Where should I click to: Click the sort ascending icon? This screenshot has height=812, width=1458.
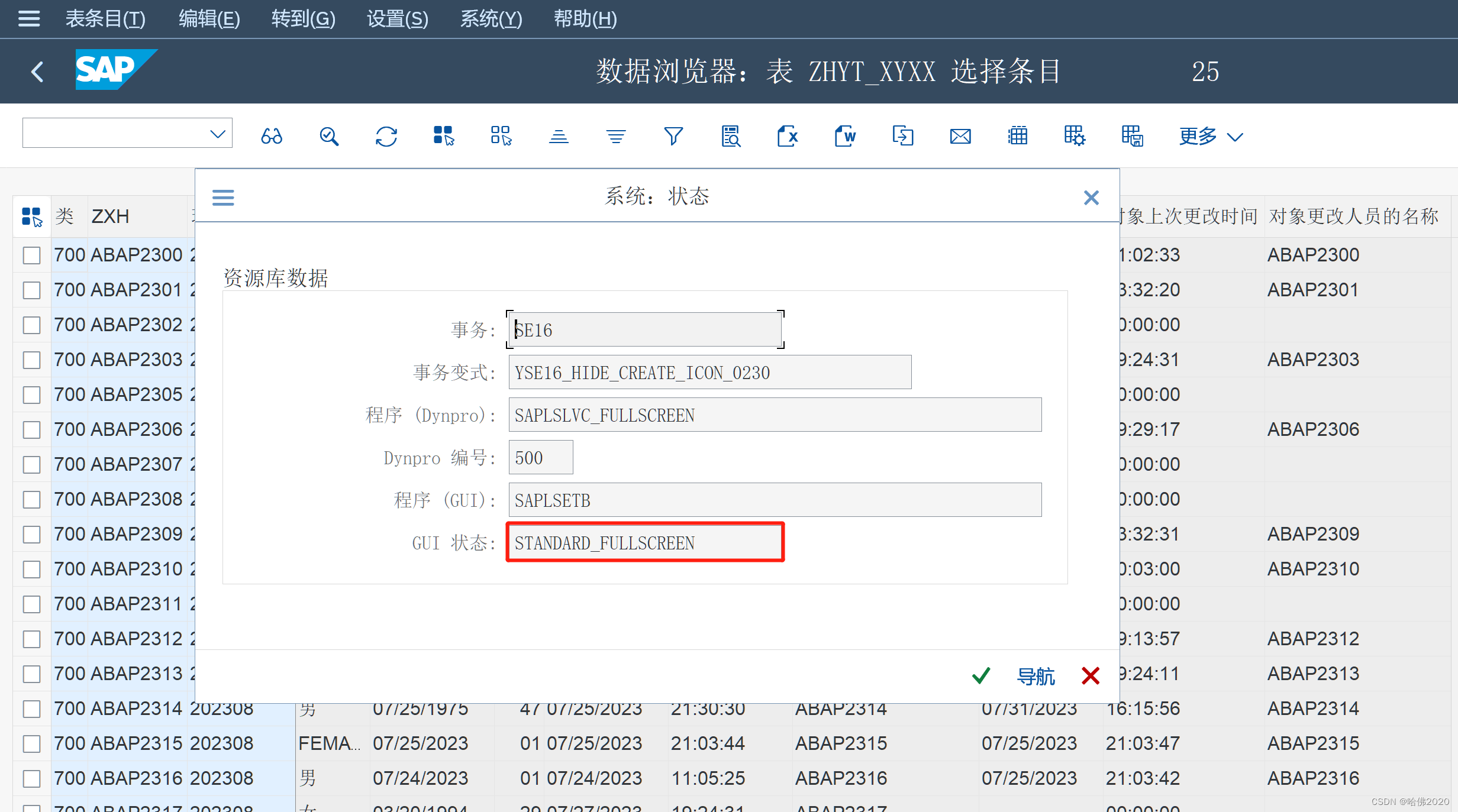coord(558,137)
